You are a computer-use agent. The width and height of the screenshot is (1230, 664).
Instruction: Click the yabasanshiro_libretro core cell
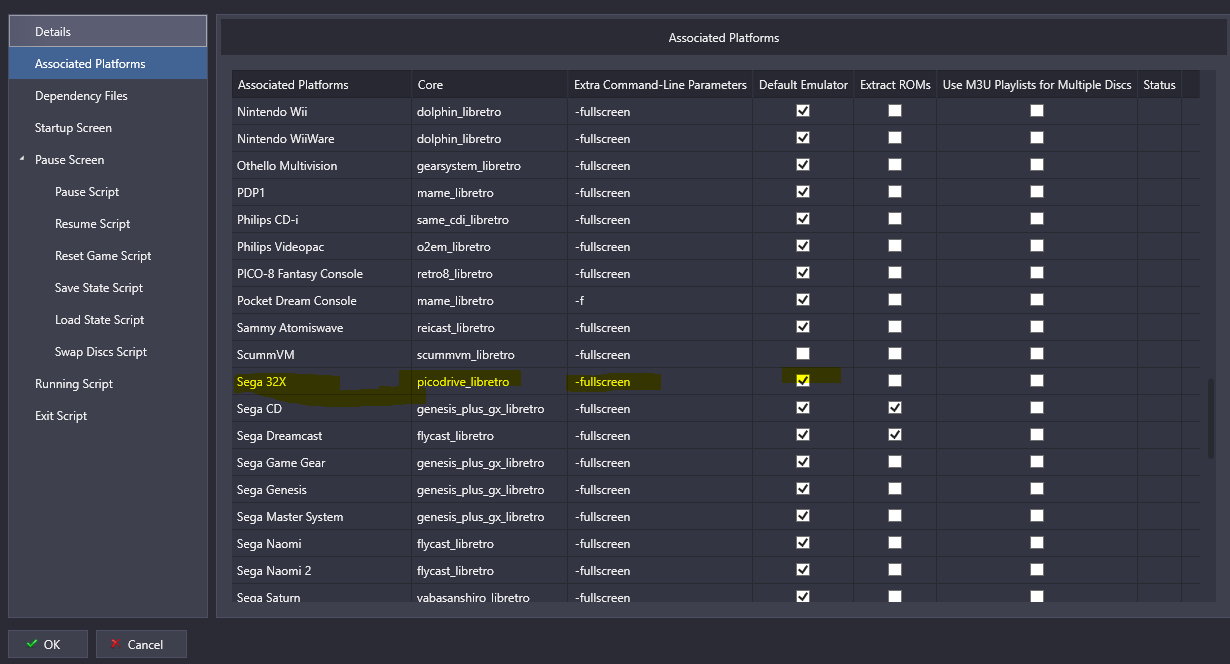489,595
